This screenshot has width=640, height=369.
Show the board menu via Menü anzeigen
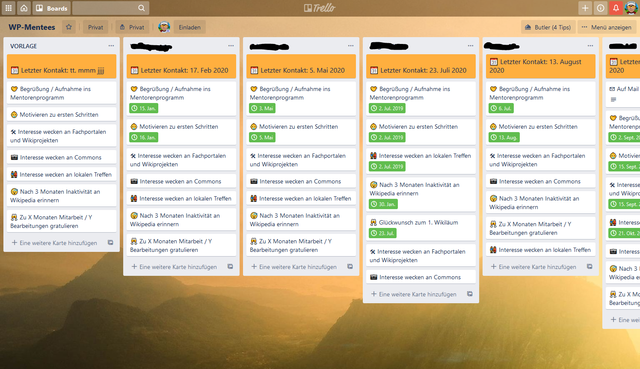(x=607, y=27)
